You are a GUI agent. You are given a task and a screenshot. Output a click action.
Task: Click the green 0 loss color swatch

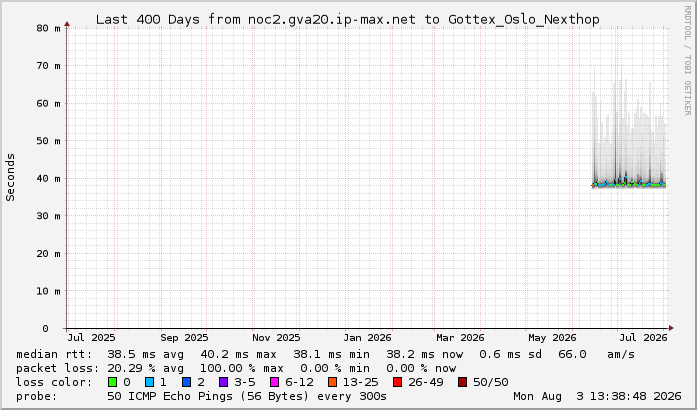112,382
